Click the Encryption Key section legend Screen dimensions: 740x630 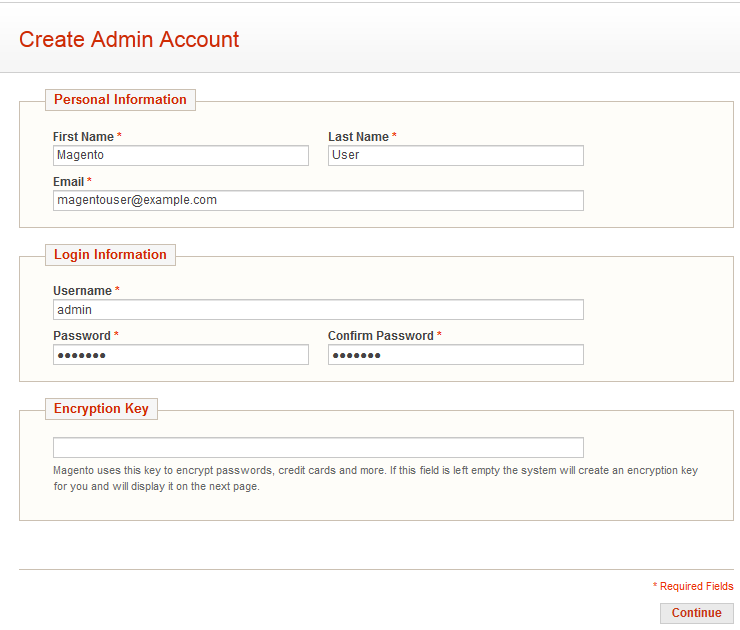101,409
